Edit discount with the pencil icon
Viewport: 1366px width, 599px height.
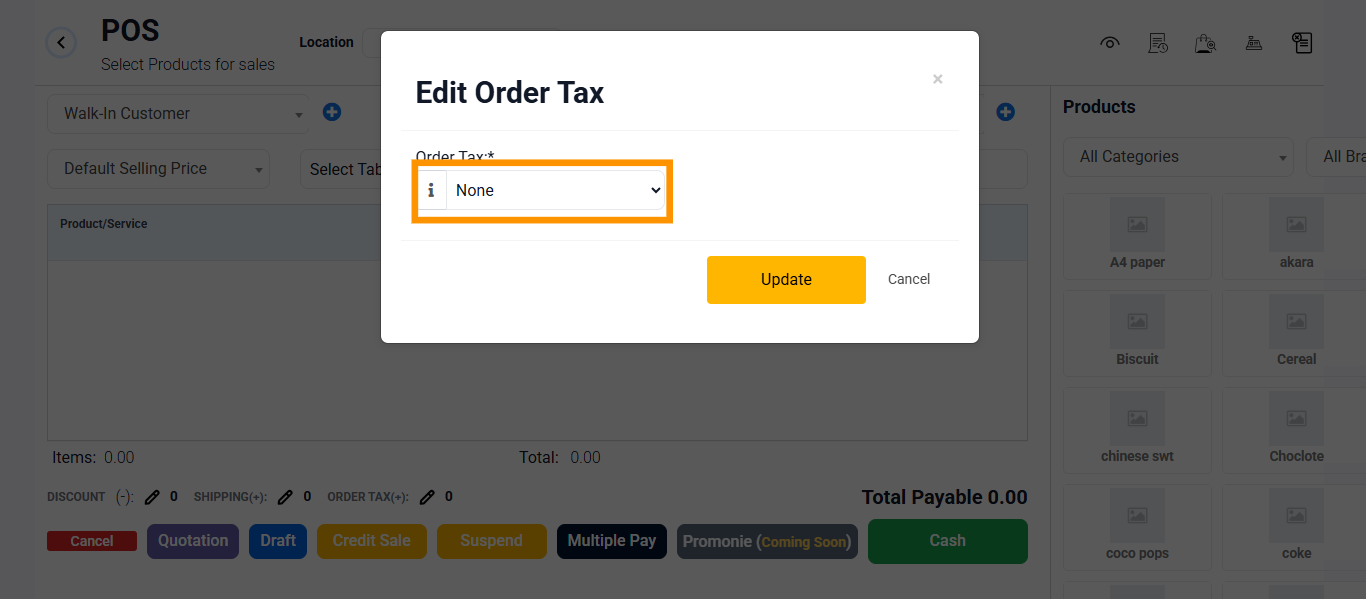152,497
